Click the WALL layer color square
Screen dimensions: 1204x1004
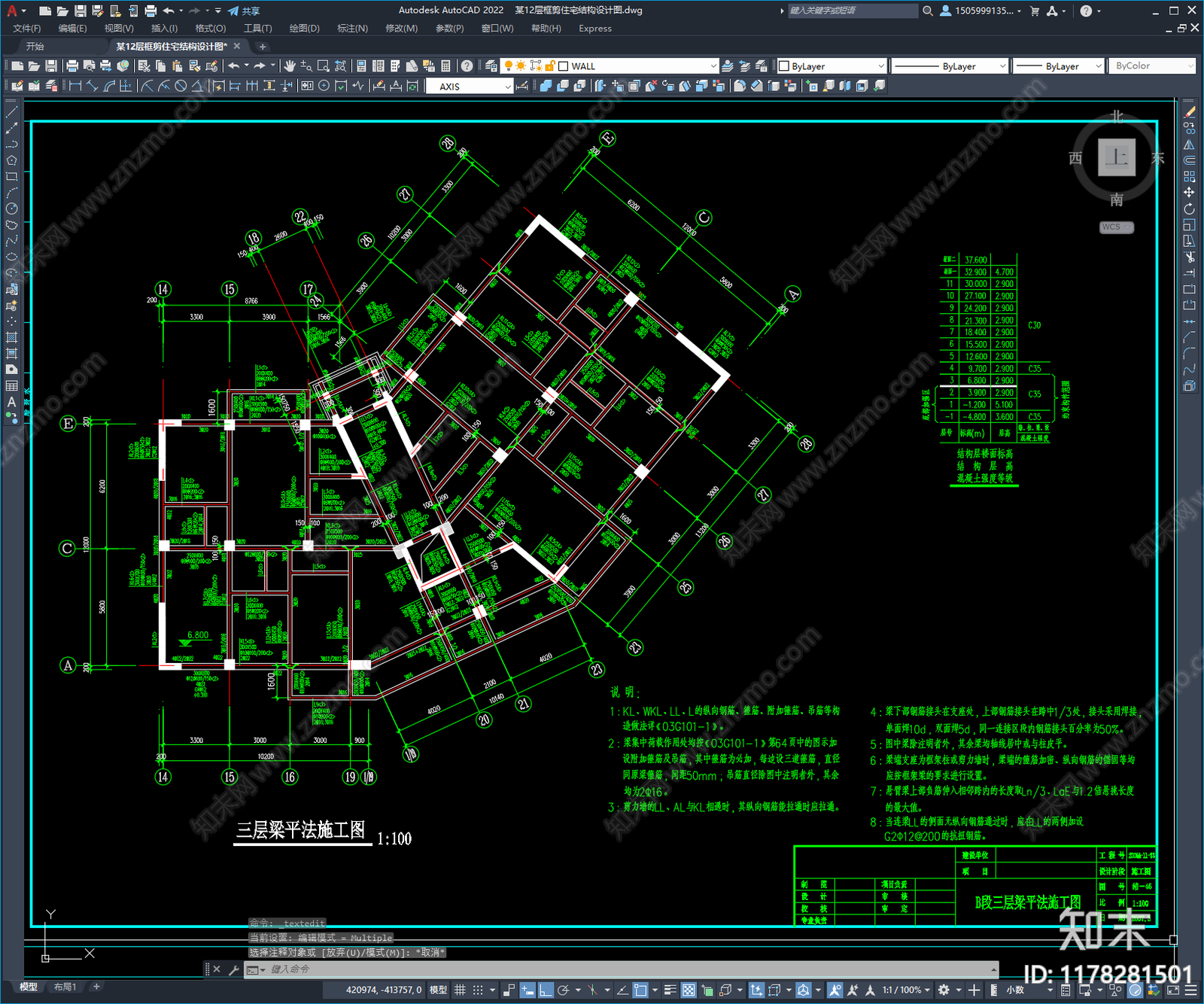[x=564, y=66]
